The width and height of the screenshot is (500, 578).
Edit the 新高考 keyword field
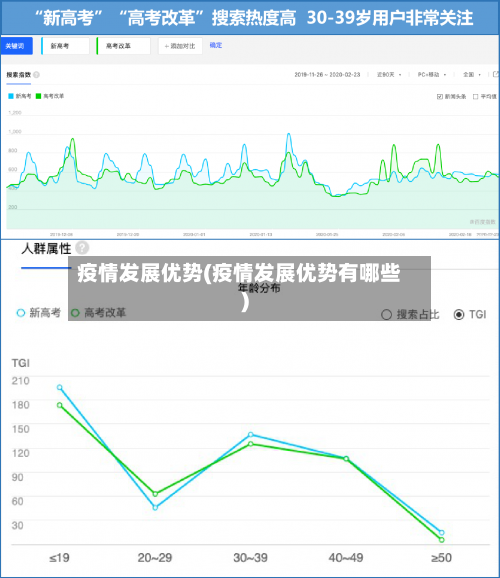coord(65,46)
